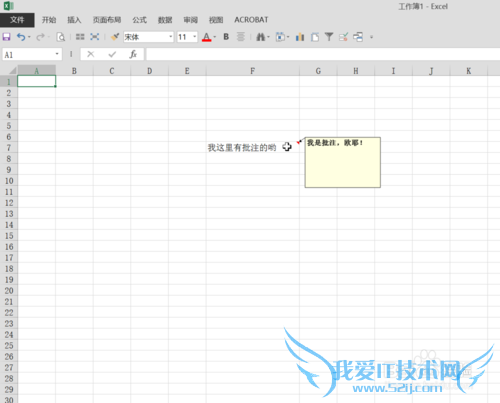Screen dimensions: 500x403
Task: Click the Enter checkmark in formula bar
Action: [112, 54]
